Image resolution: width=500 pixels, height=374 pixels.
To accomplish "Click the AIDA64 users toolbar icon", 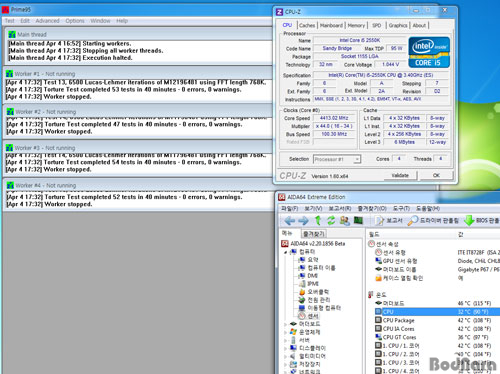I will click(x=344, y=220).
